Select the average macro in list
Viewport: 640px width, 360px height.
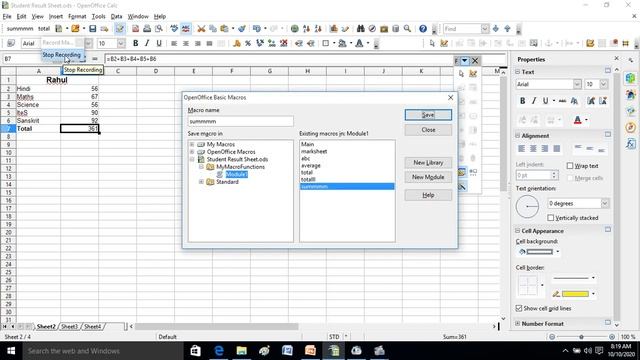coord(311,166)
